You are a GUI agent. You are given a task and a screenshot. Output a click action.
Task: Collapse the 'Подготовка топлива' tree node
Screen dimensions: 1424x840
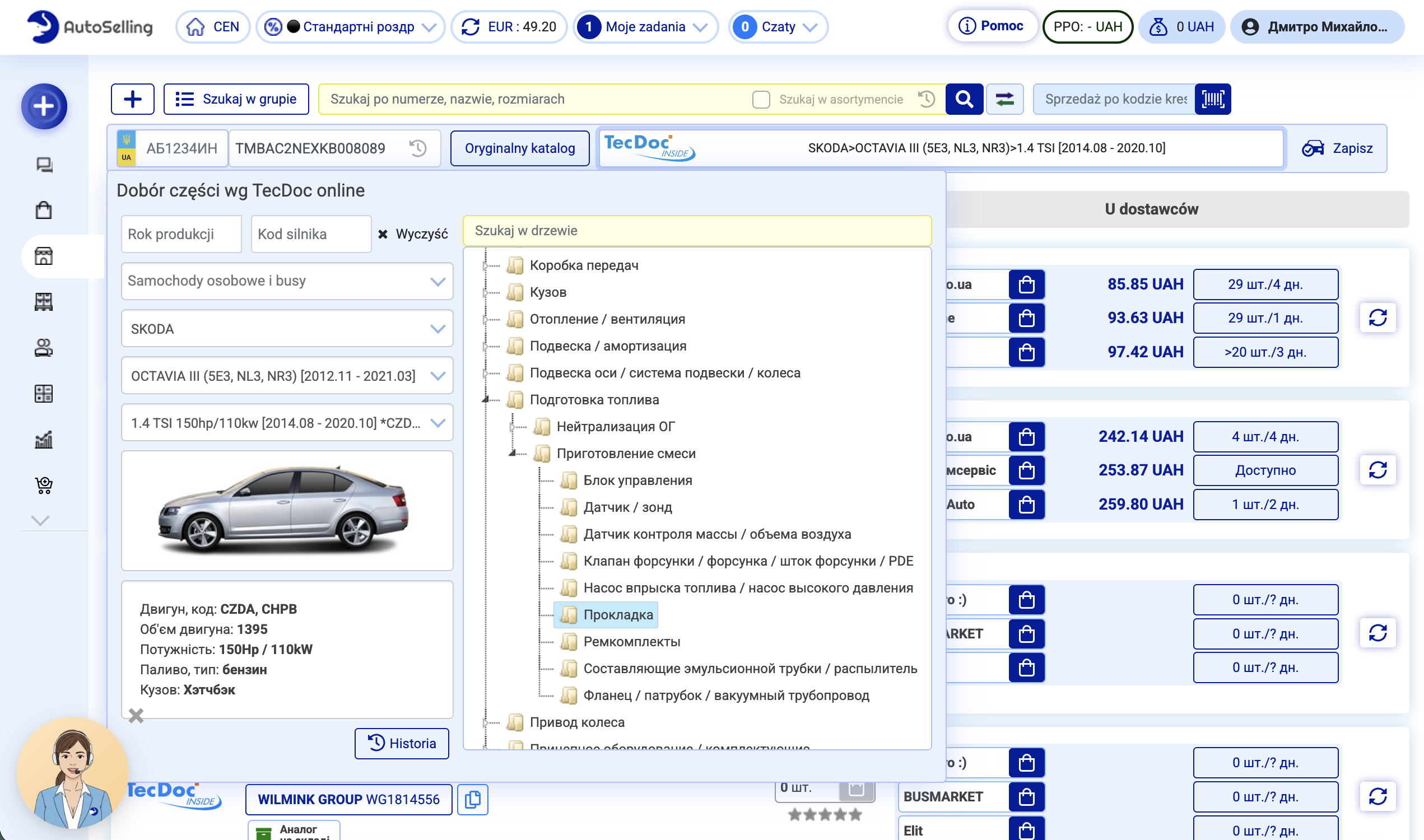coord(485,400)
